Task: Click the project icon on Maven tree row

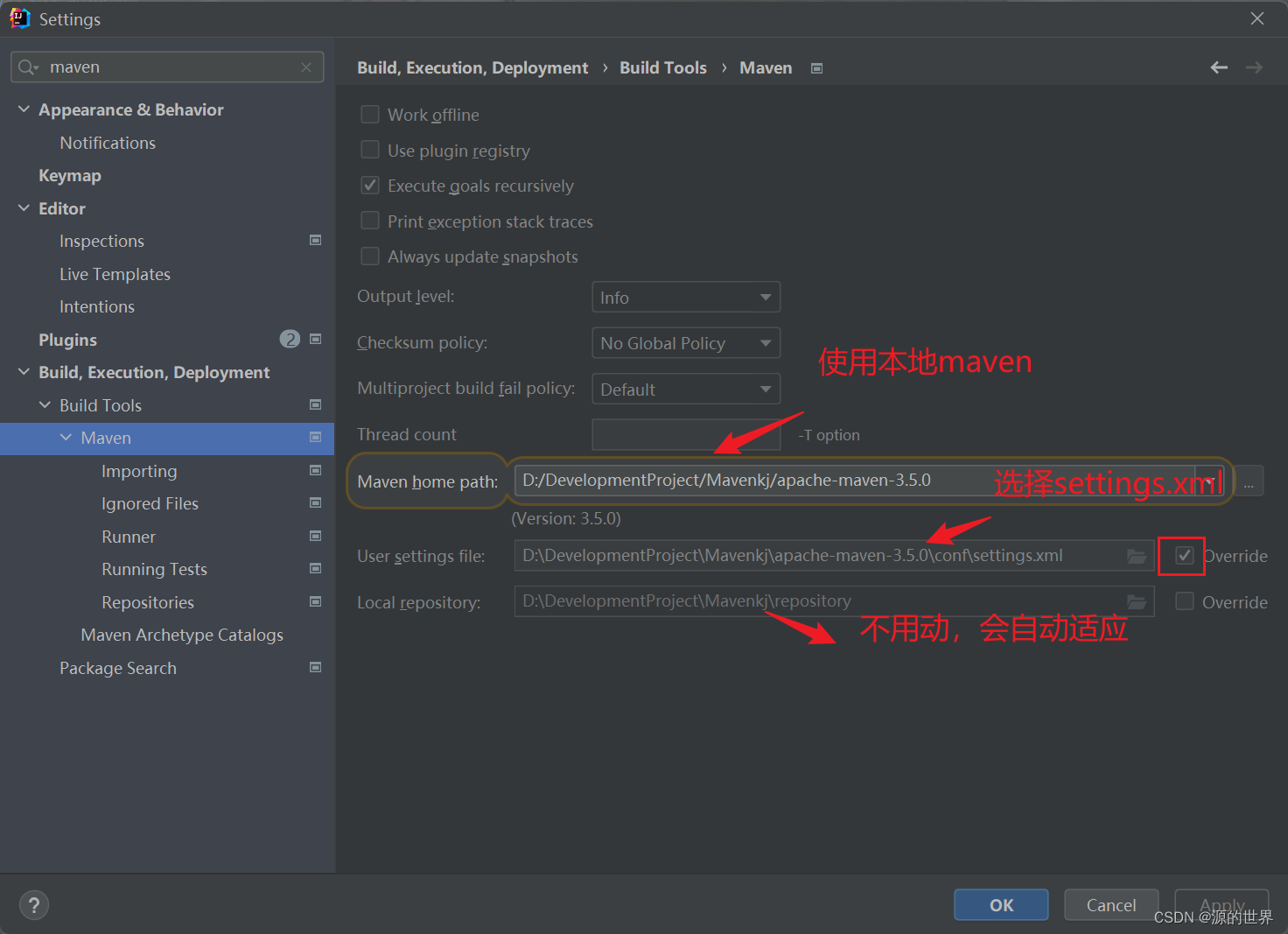Action: click(316, 437)
